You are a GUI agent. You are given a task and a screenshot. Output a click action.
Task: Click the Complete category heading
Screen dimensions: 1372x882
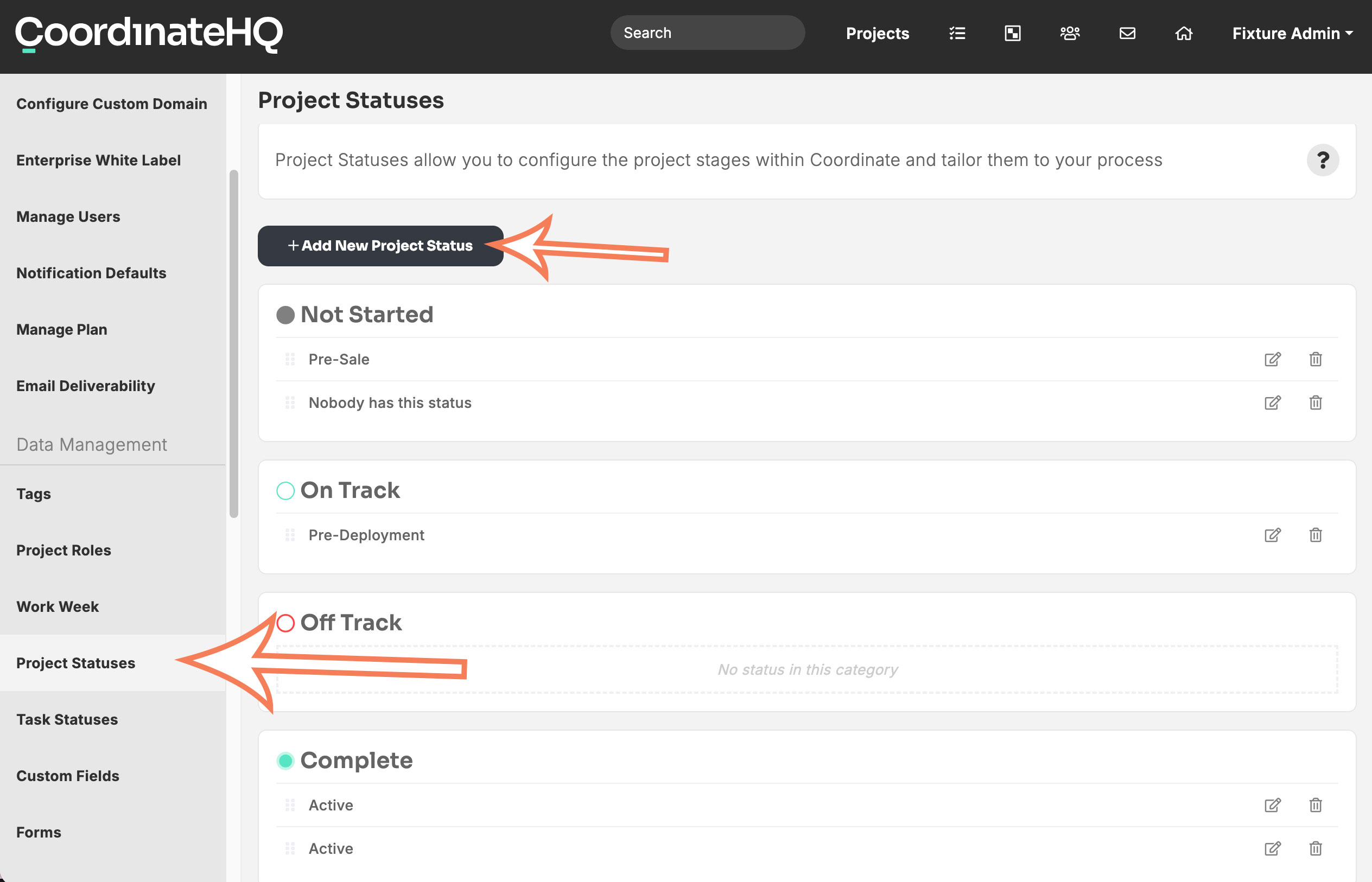[x=357, y=760]
